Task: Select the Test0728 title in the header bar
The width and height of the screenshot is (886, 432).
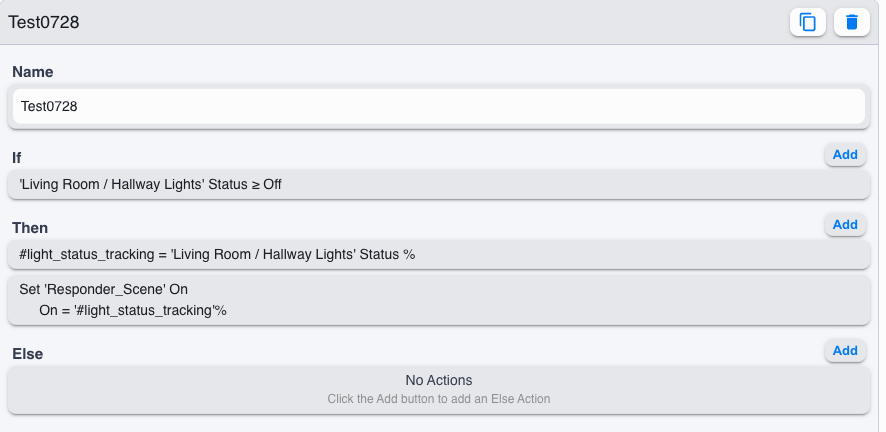Action: coord(44,23)
